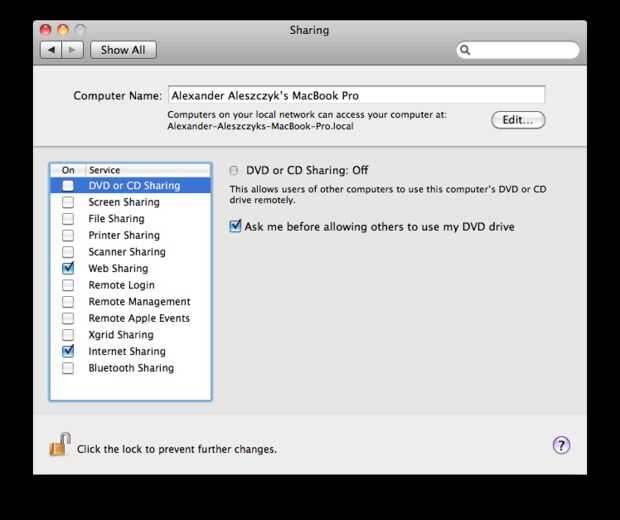
Task: Select the Screen Sharing service row
Action: tap(130, 202)
